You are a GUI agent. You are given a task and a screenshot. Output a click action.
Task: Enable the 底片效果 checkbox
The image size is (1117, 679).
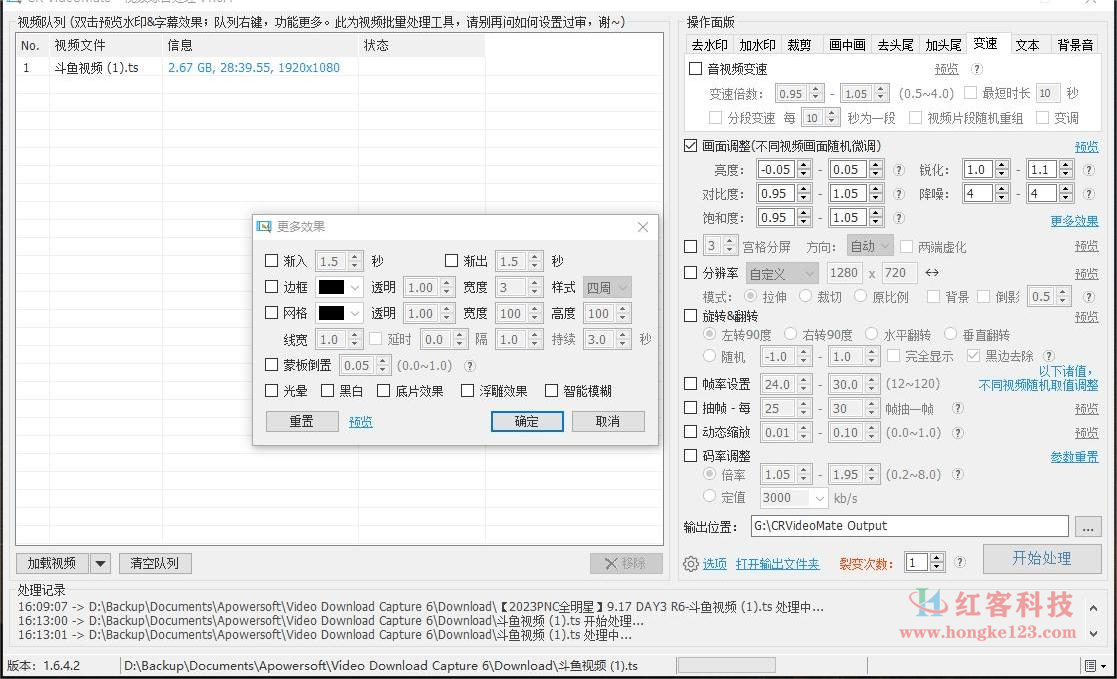[x=383, y=390]
